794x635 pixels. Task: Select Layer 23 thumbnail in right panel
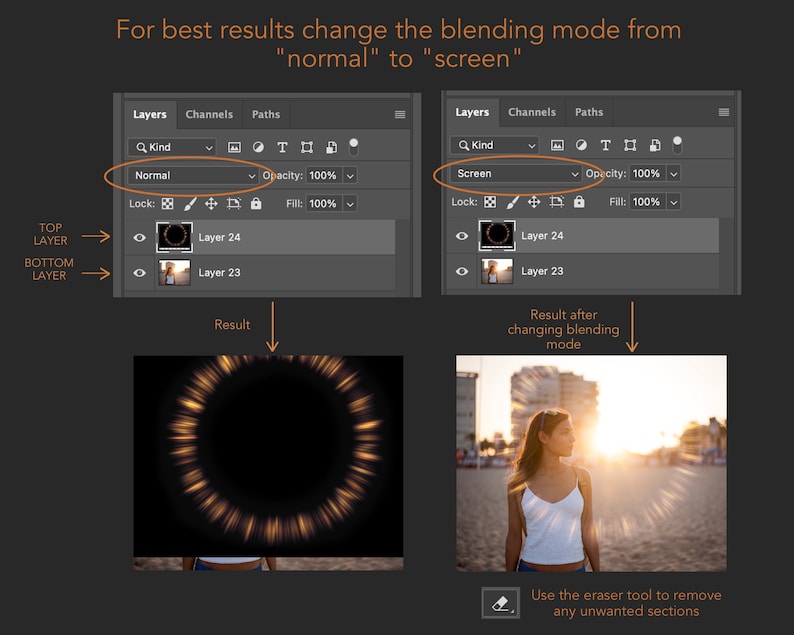497,271
